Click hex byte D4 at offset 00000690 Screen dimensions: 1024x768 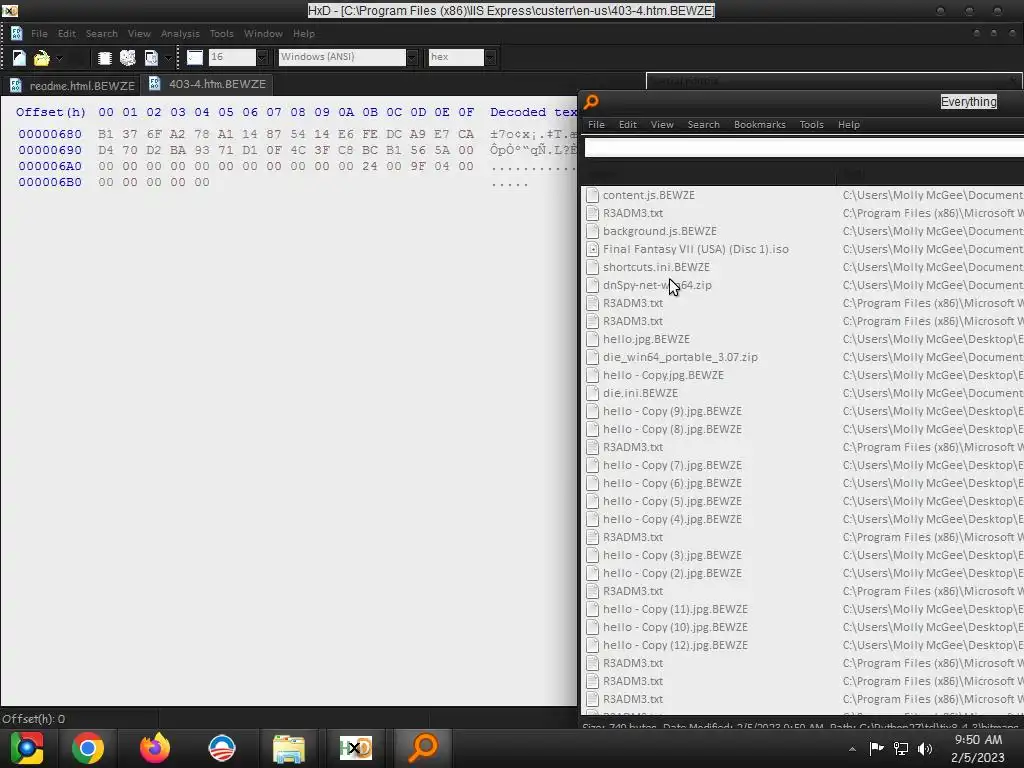tap(105, 150)
